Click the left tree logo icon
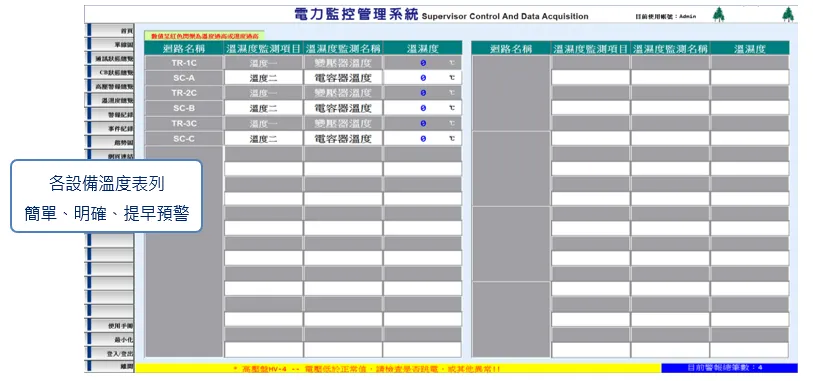The height and width of the screenshot is (381, 813). pyautogui.click(x=718, y=15)
